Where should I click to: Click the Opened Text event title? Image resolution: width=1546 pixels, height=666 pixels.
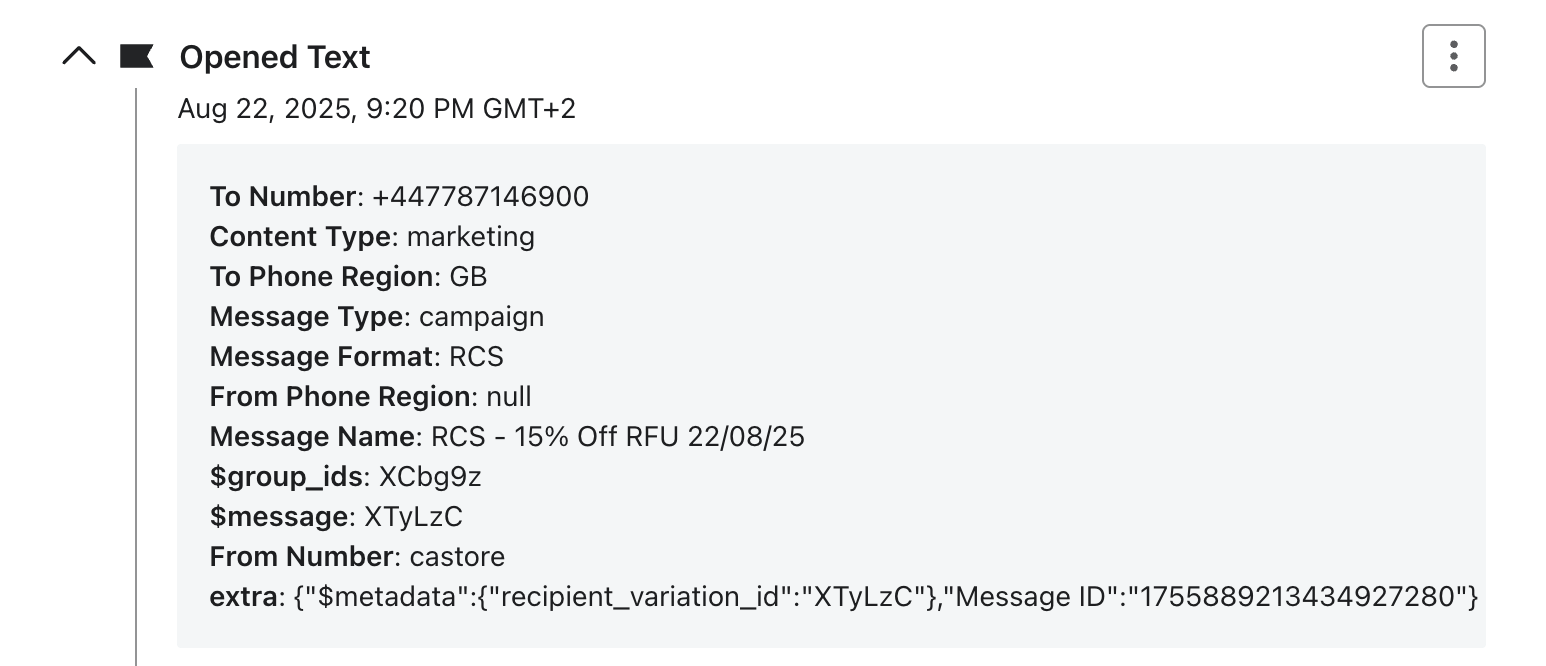click(275, 57)
